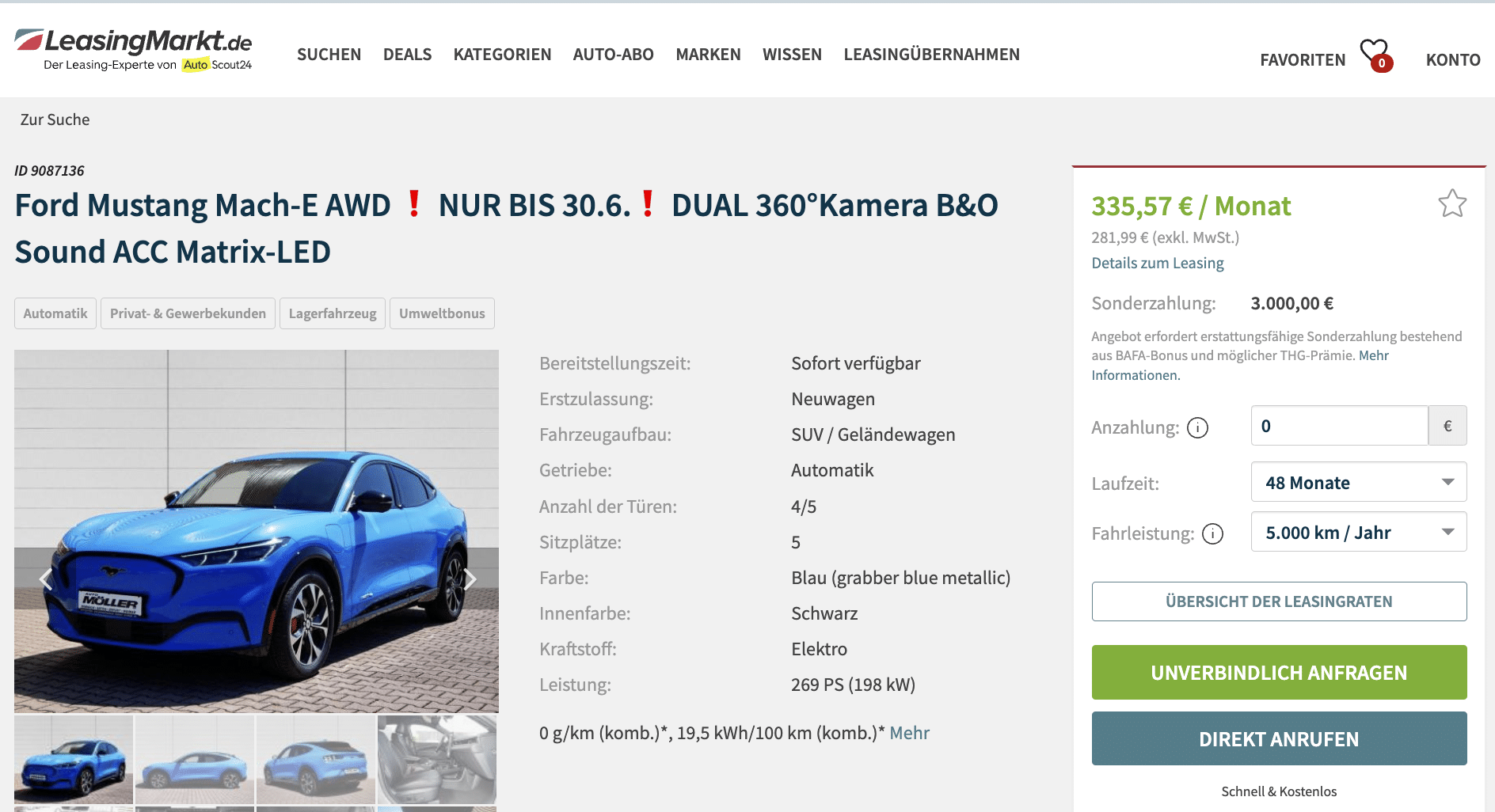Click the Blau (grabber blue metallic) value
This screenshot has width=1495, height=812.
point(901,578)
